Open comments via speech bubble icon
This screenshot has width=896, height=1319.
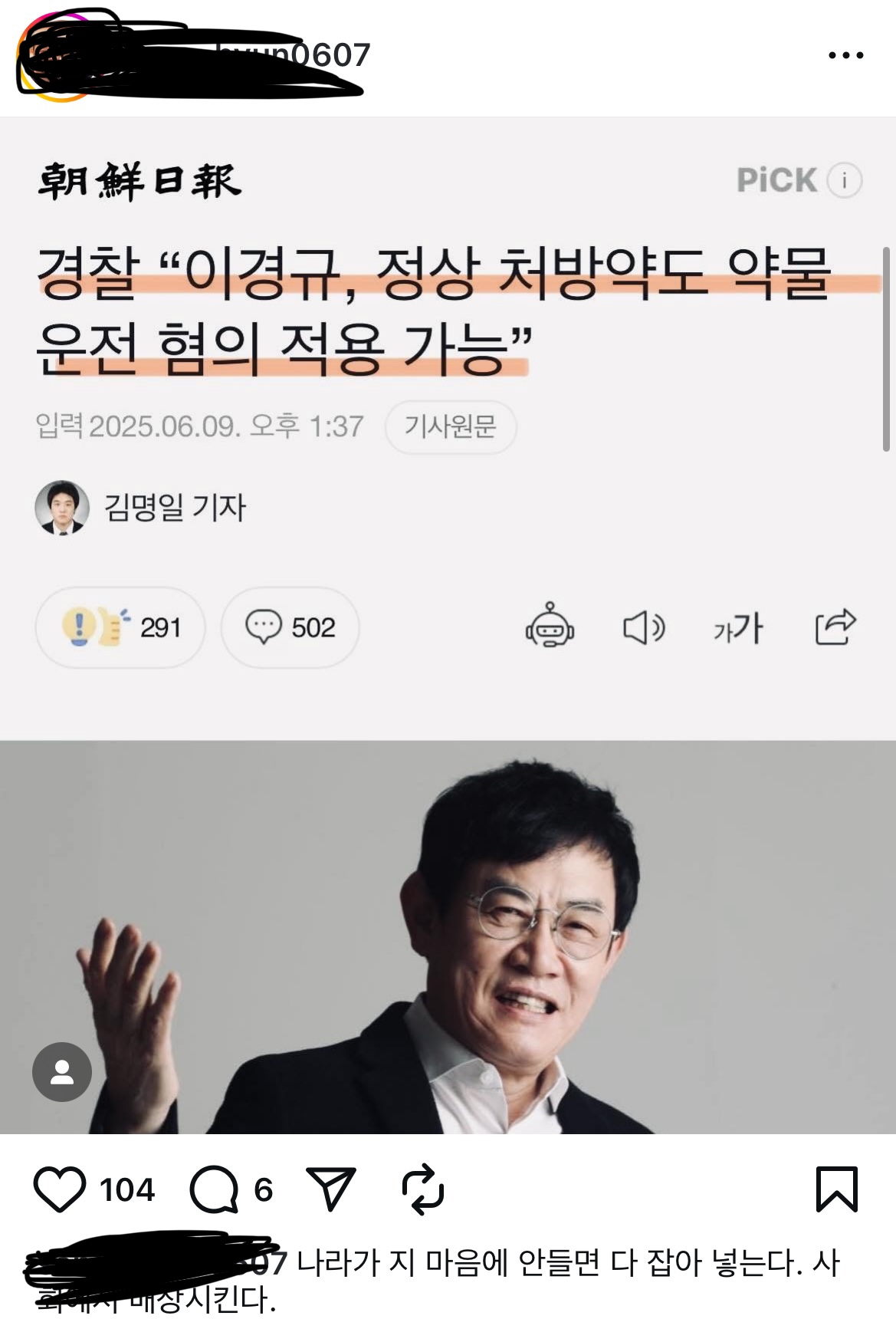point(214,1189)
